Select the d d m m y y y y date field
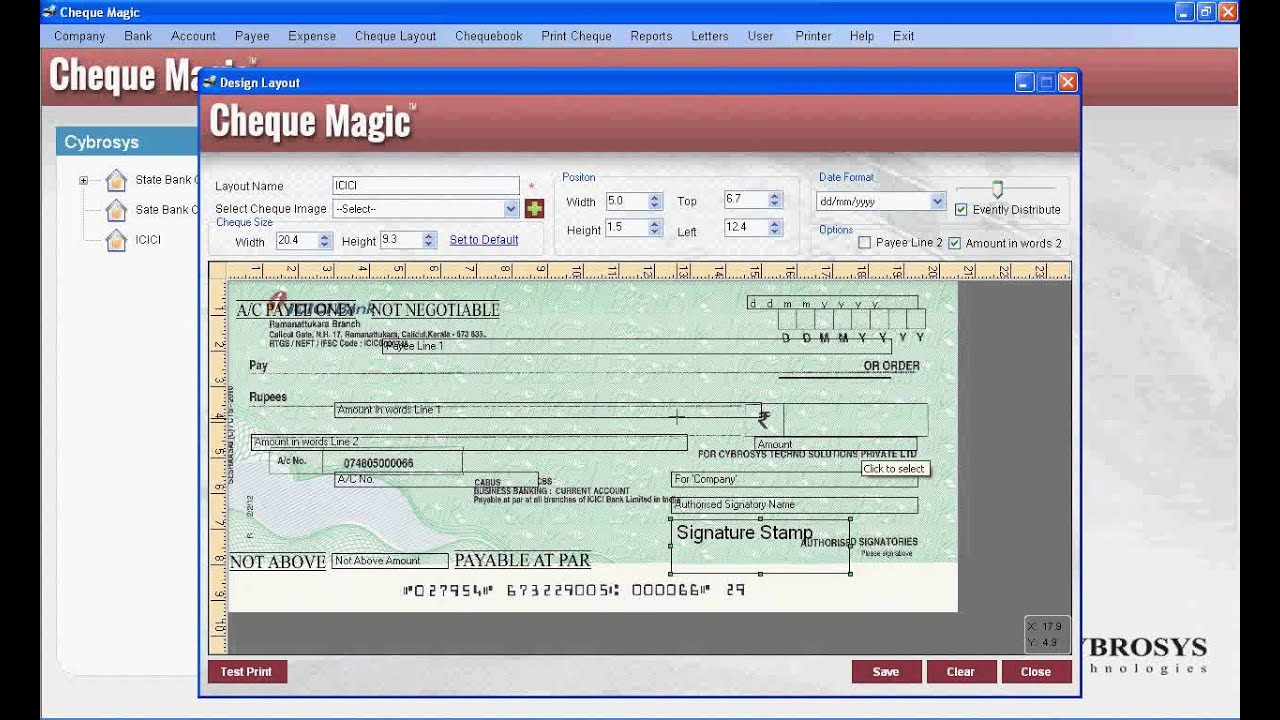The image size is (1280, 720). point(832,303)
